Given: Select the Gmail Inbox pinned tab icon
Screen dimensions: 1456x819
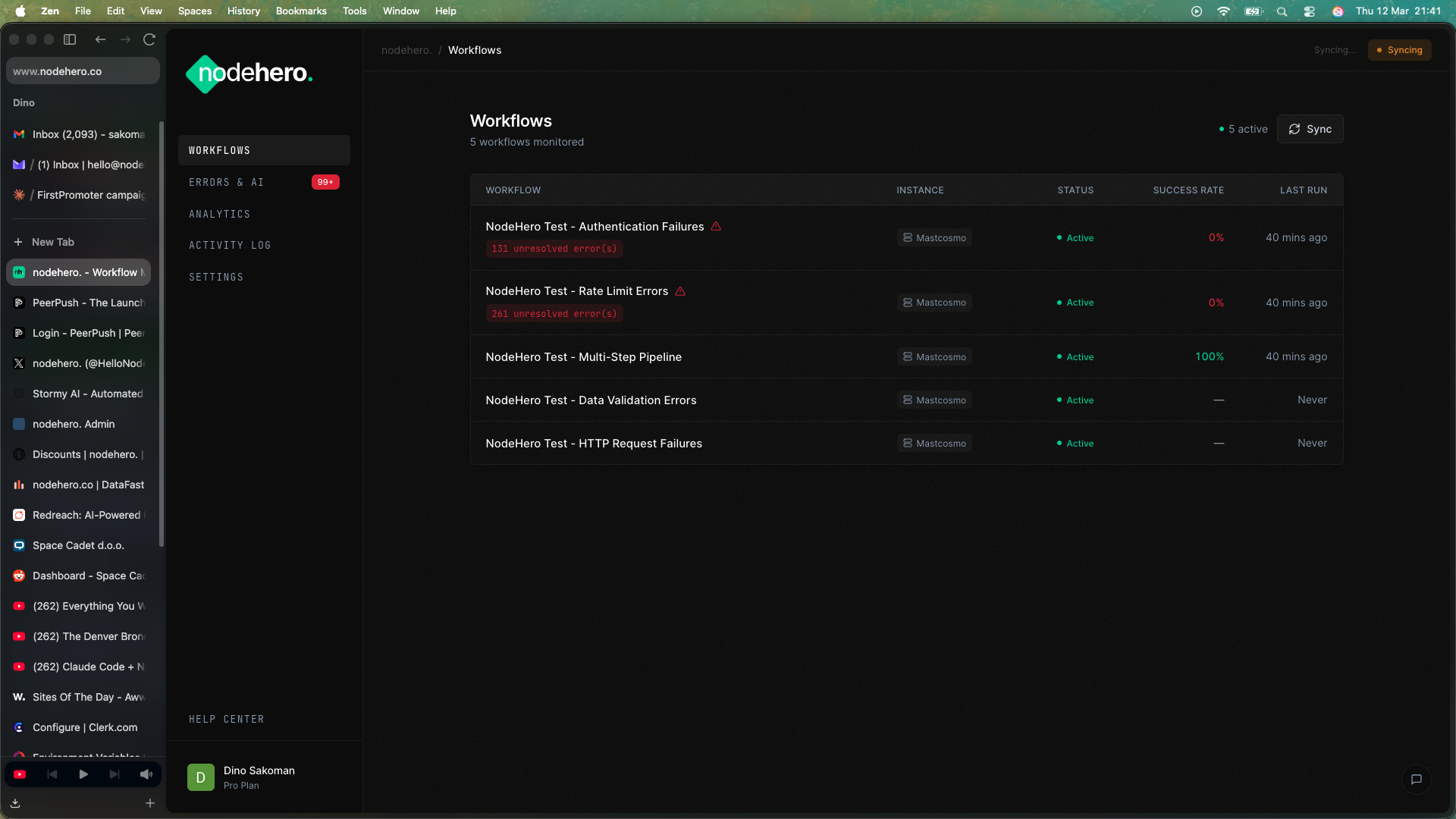Looking at the screenshot, I should (18, 134).
